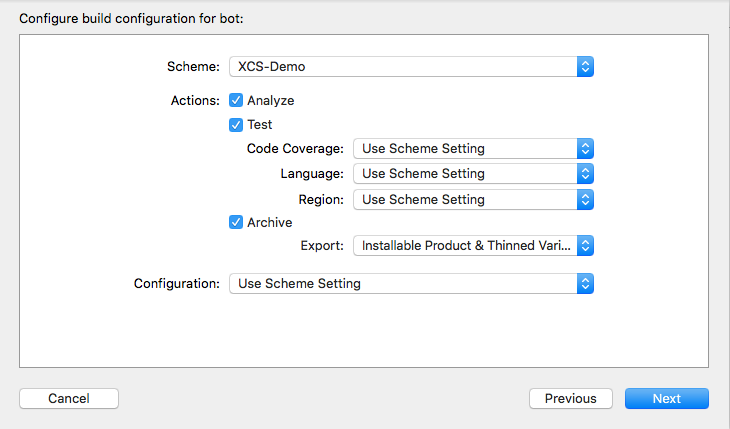Open Export 'Installable Product' dropdown

465,245
